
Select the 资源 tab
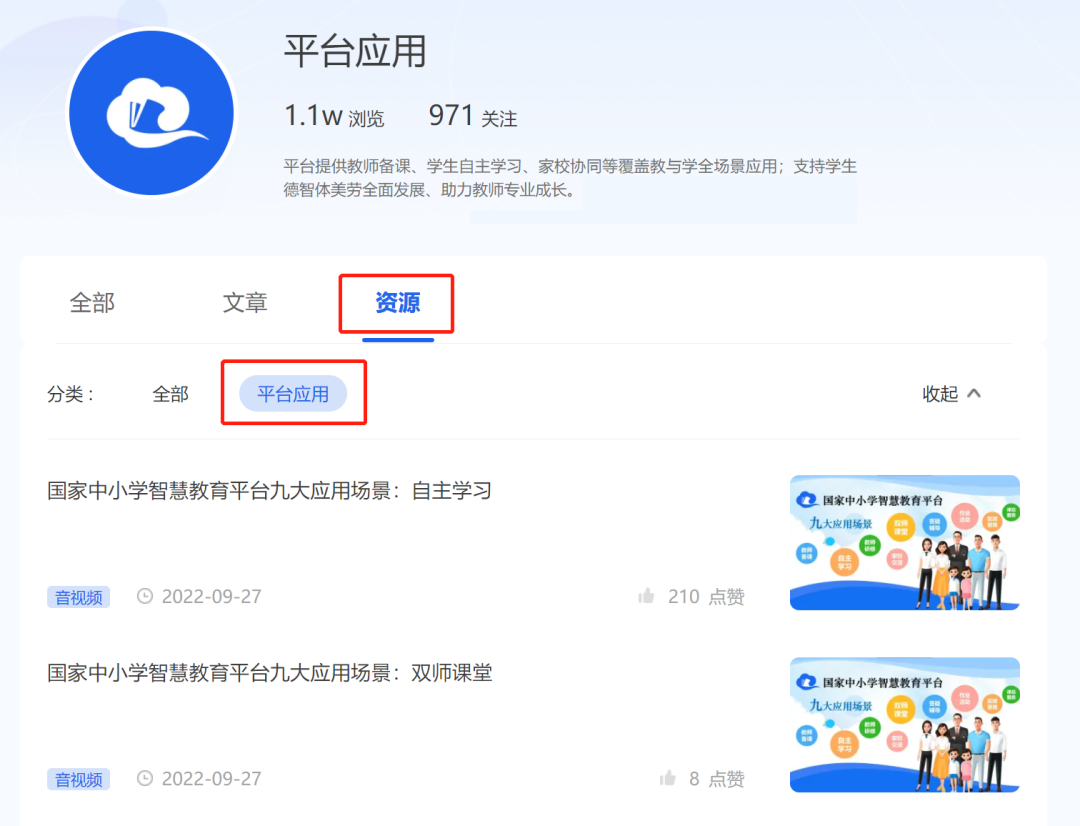coord(397,303)
